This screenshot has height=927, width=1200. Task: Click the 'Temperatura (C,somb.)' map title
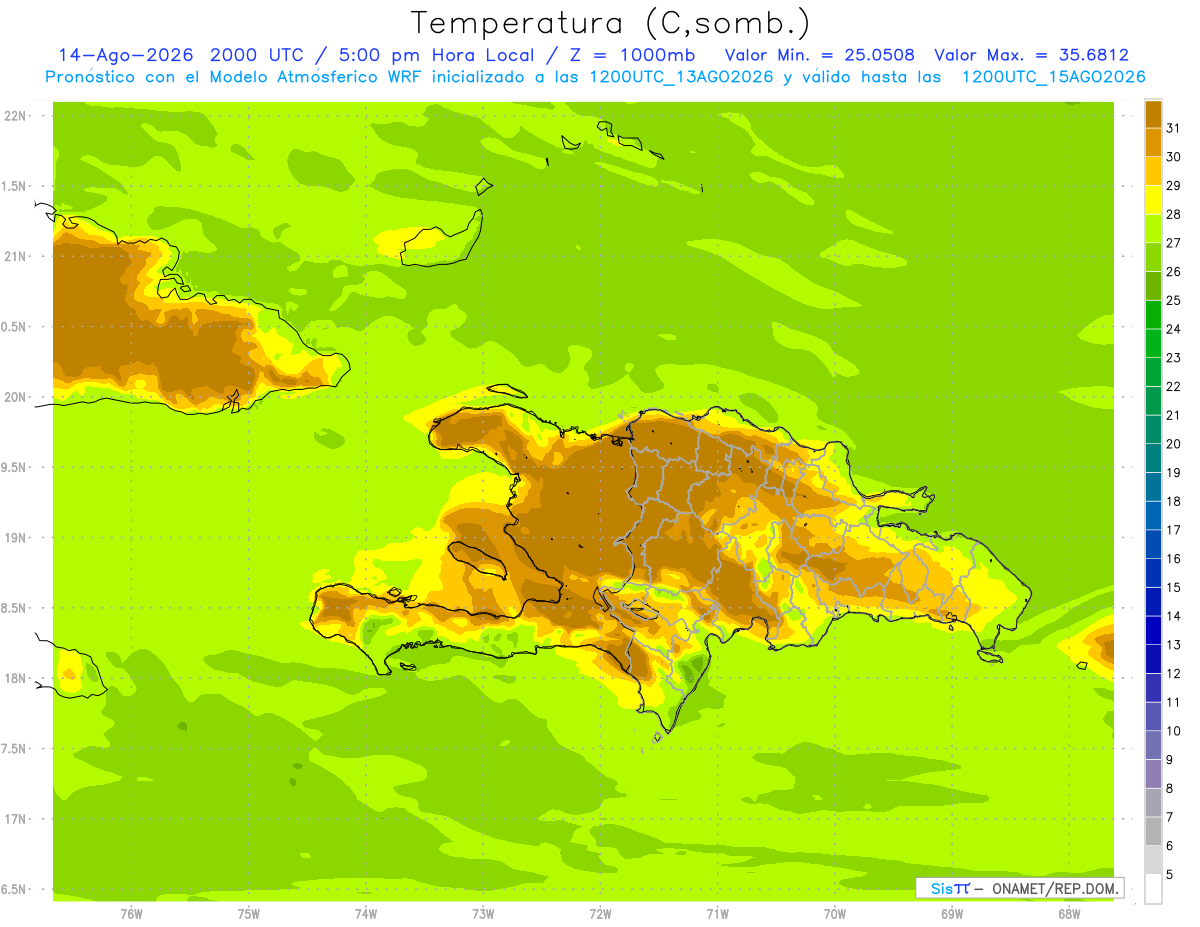point(611,23)
